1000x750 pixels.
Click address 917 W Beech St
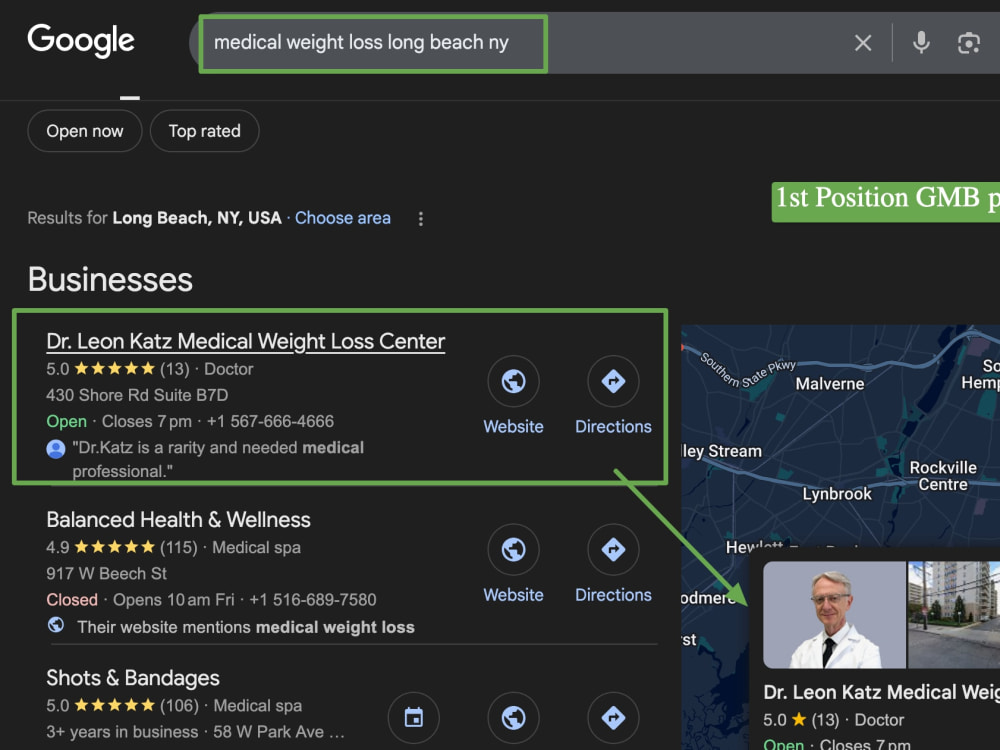107,574
